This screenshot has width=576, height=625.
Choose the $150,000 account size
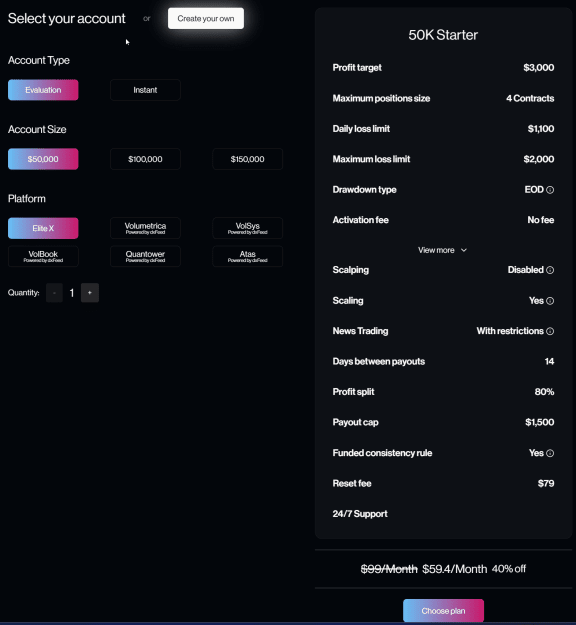coord(248,159)
